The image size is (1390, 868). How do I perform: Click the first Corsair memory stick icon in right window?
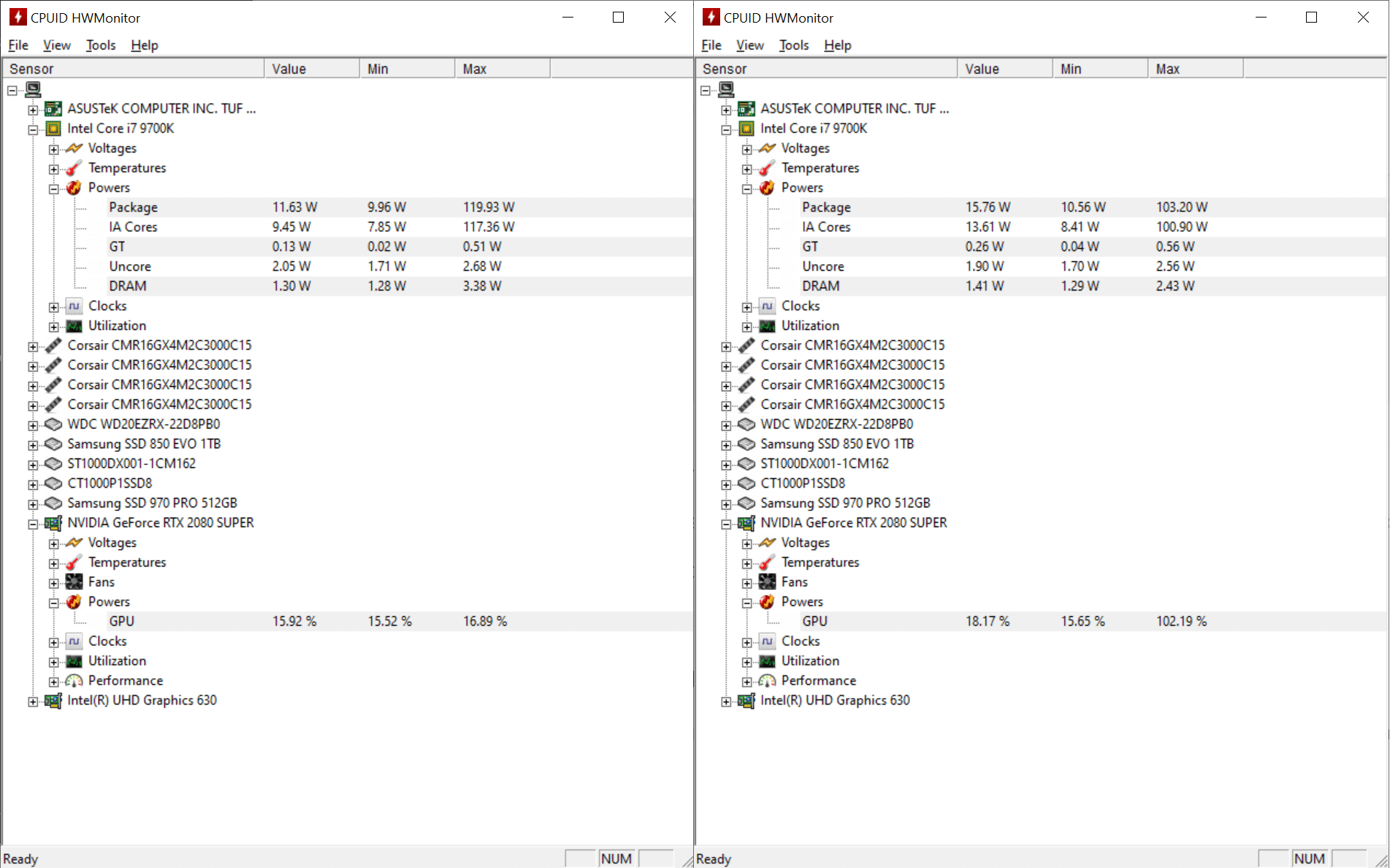(746, 345)
